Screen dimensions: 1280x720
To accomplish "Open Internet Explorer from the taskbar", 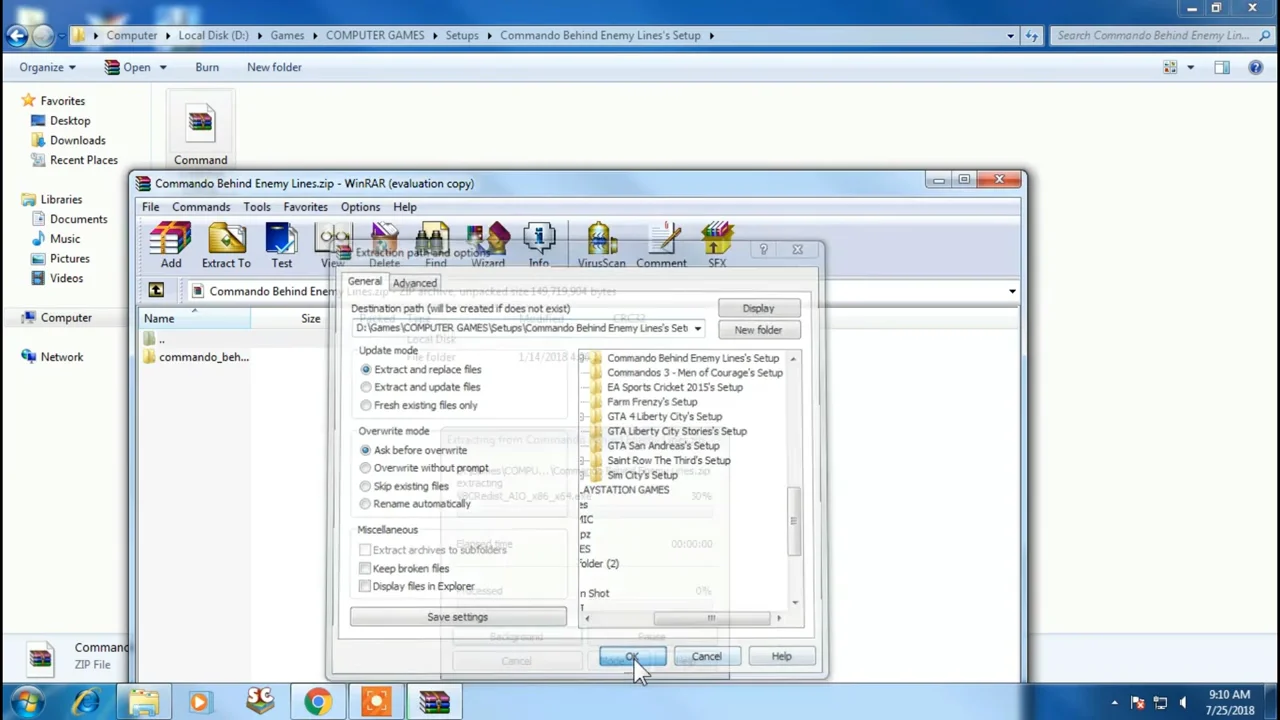I will tap(86, 702).
